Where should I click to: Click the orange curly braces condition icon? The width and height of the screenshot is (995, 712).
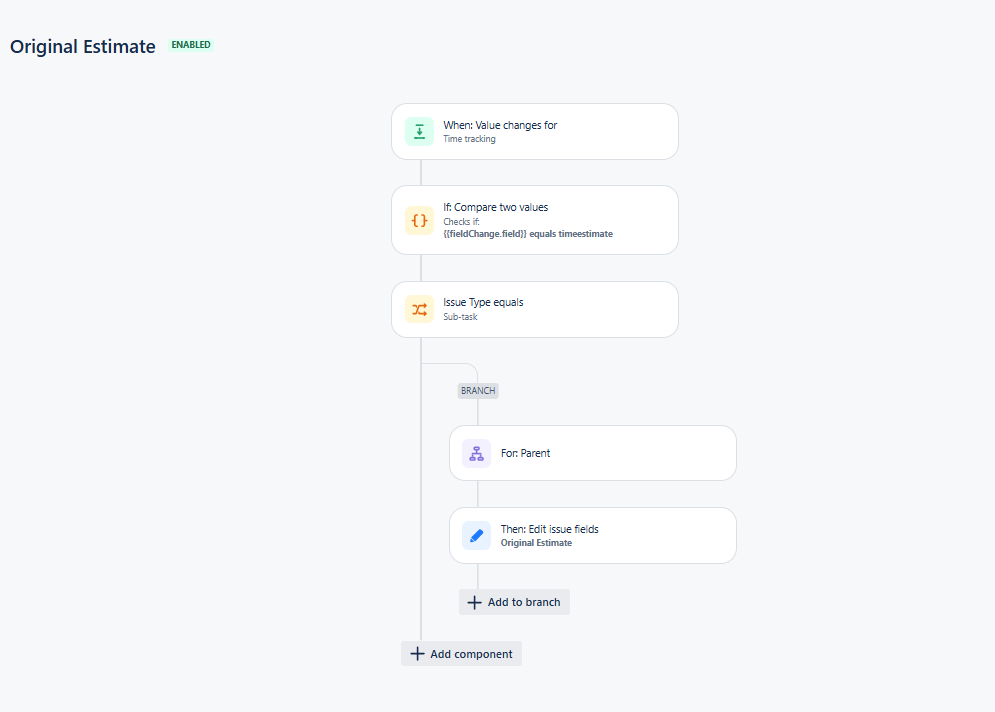click(x=419, y=220)
